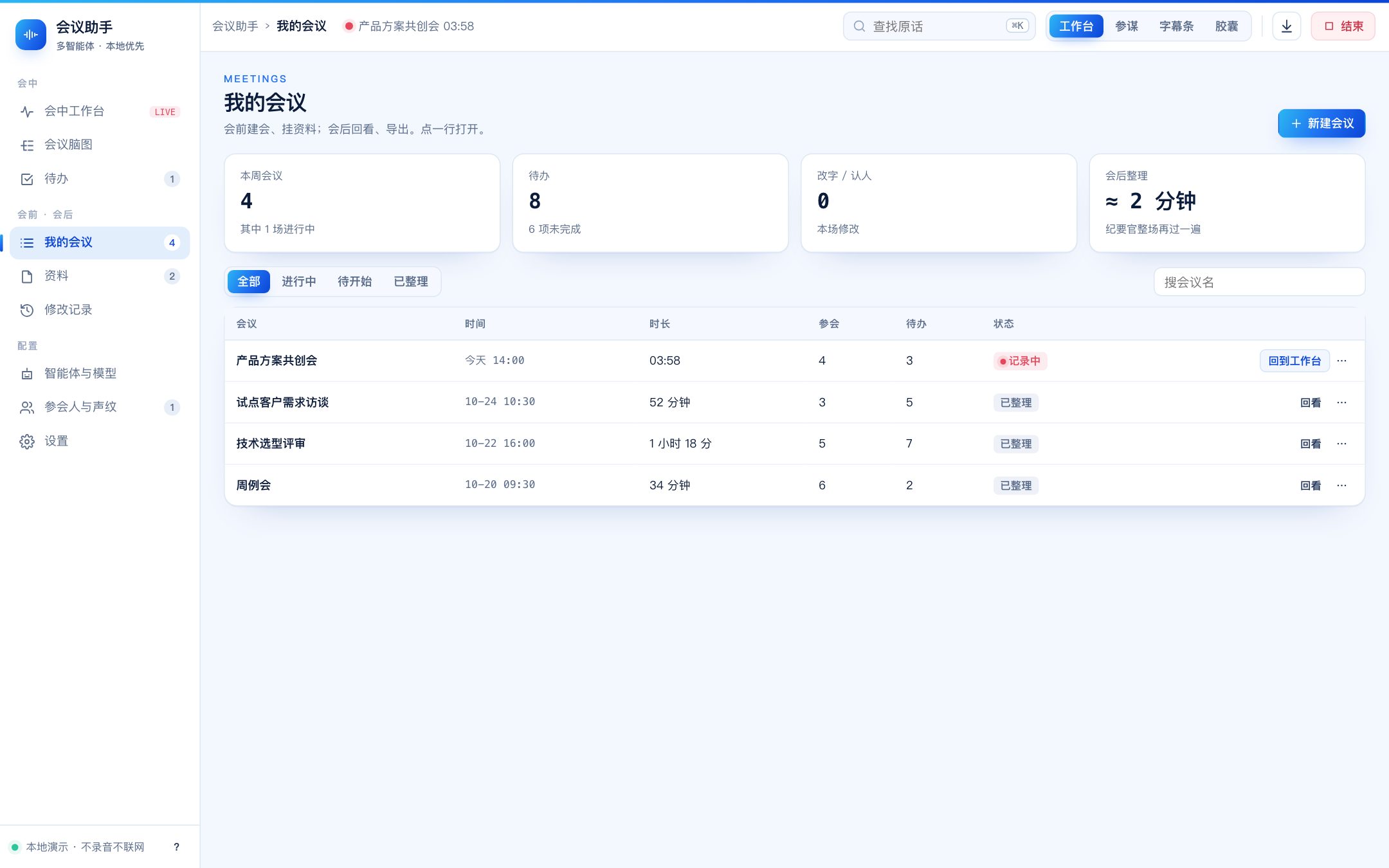This screenshot has height=868, width=1389.
Task: Open 资料 documents section
Action: tap(100, 276)
